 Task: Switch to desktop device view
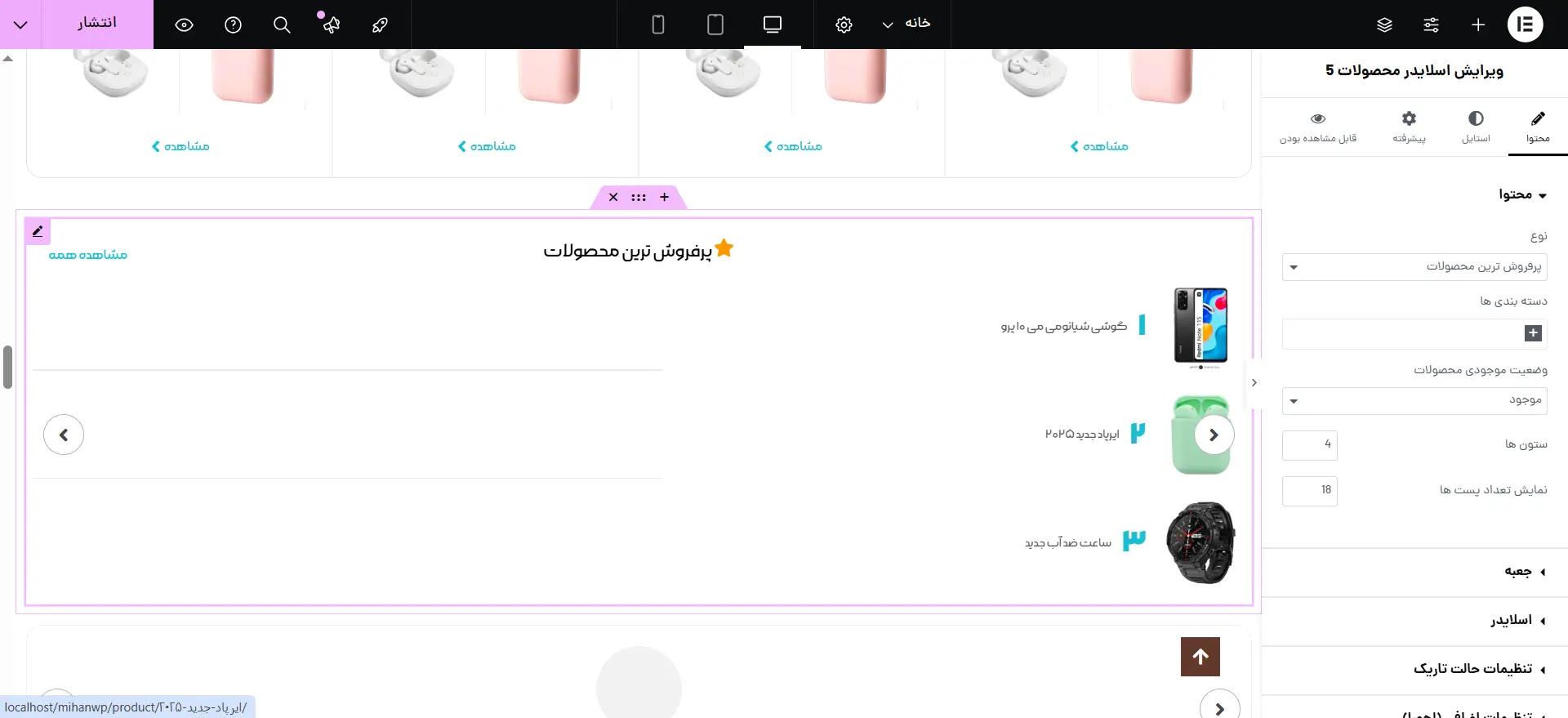[772, 25]
